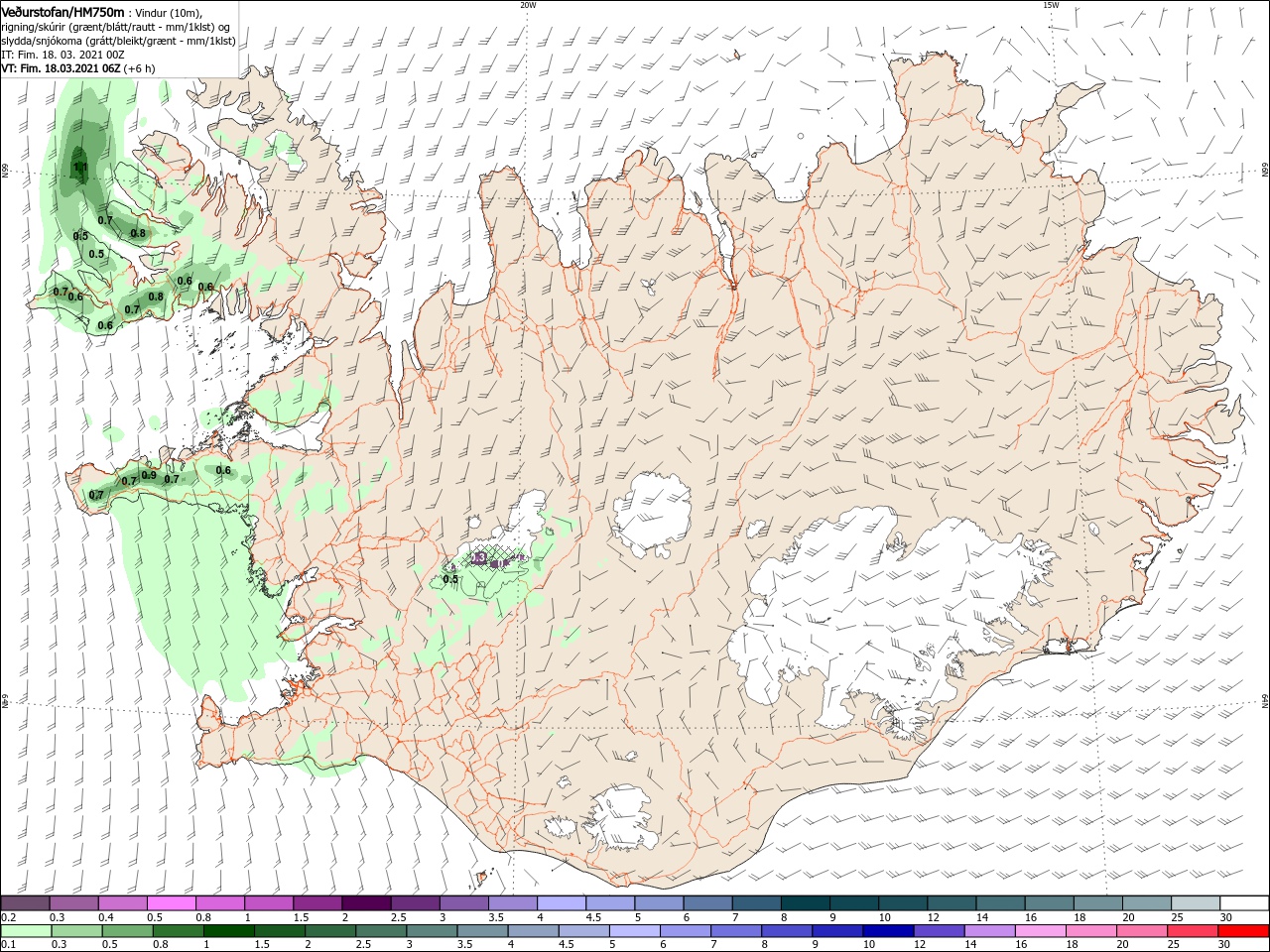Pick the upper legend swatch between 0.2 and 0.3
The width and height of the screenshot is (1270, 952).
[25, 903]
